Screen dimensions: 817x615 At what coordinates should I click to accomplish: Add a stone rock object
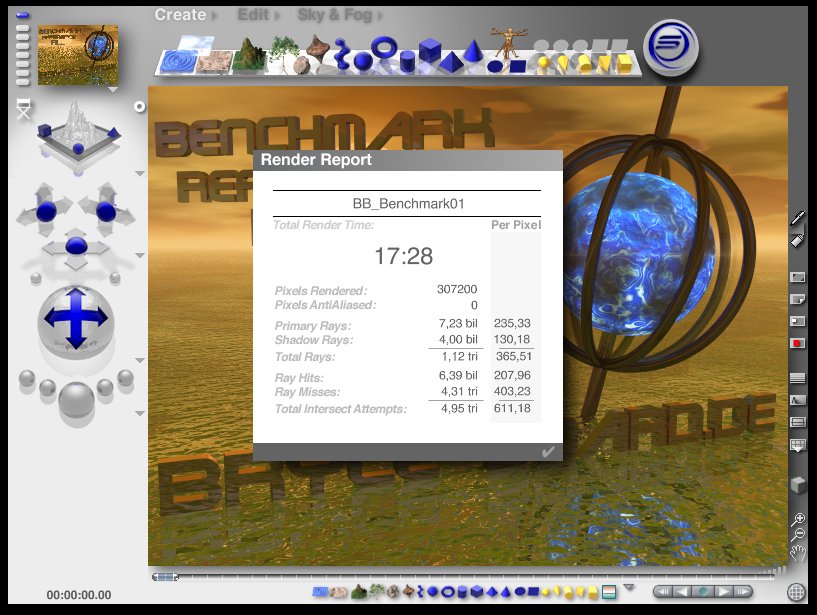(x=301, y=65)
